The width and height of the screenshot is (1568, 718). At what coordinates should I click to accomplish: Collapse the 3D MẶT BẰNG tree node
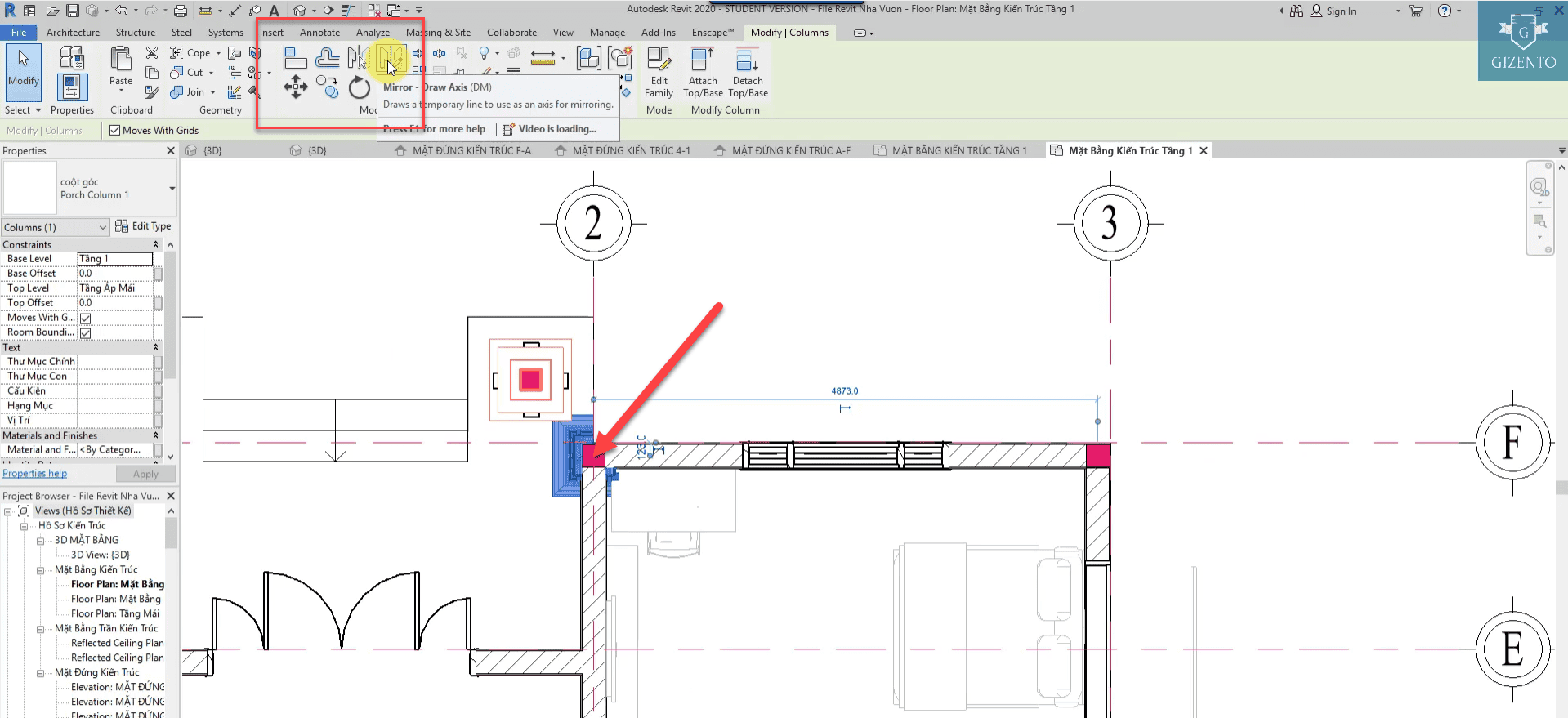tap(41, 541)
